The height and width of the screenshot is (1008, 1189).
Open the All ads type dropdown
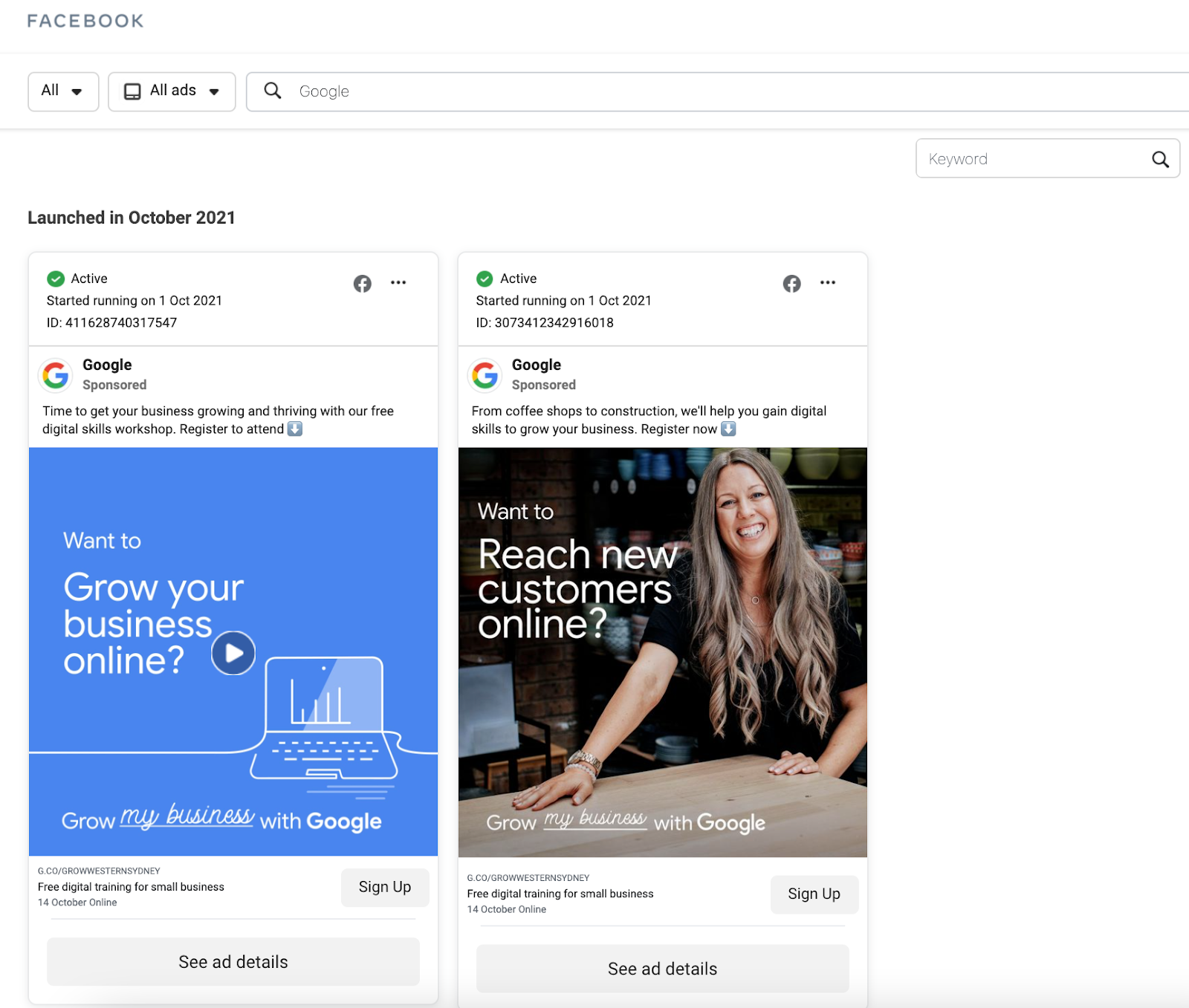[x=172, y=91]
